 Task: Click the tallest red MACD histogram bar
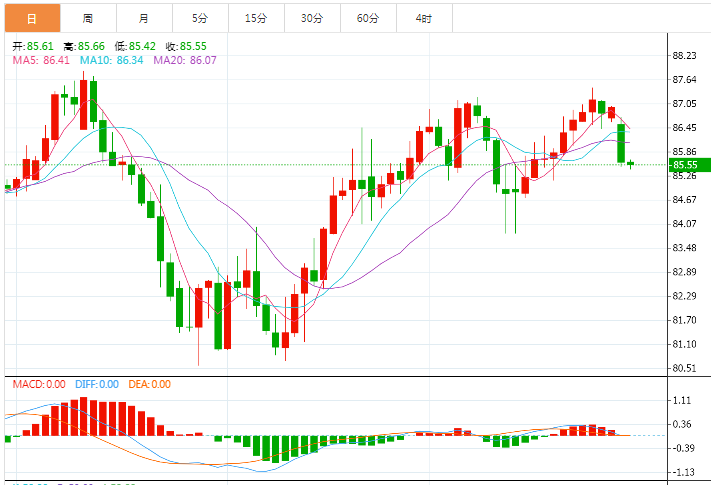click(x=83, y=417)
